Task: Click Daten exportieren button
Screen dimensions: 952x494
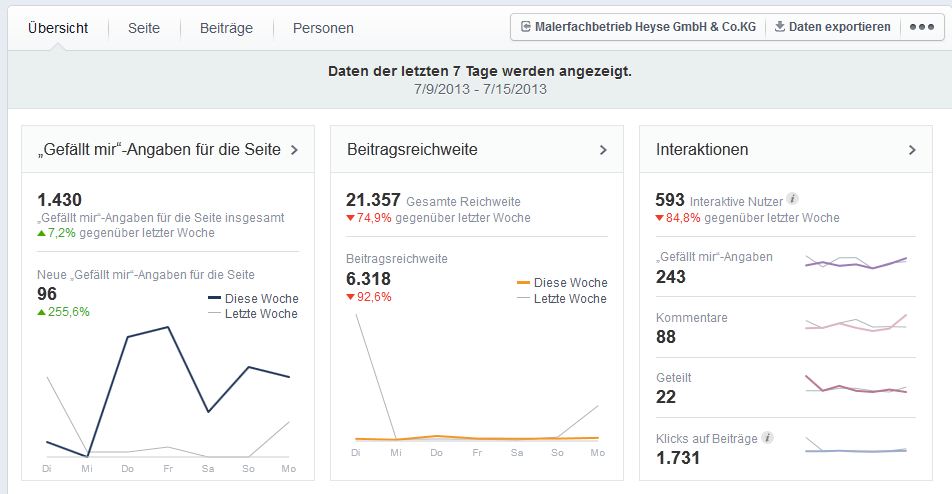Action: pyautogui.click(x=832, y=27)
